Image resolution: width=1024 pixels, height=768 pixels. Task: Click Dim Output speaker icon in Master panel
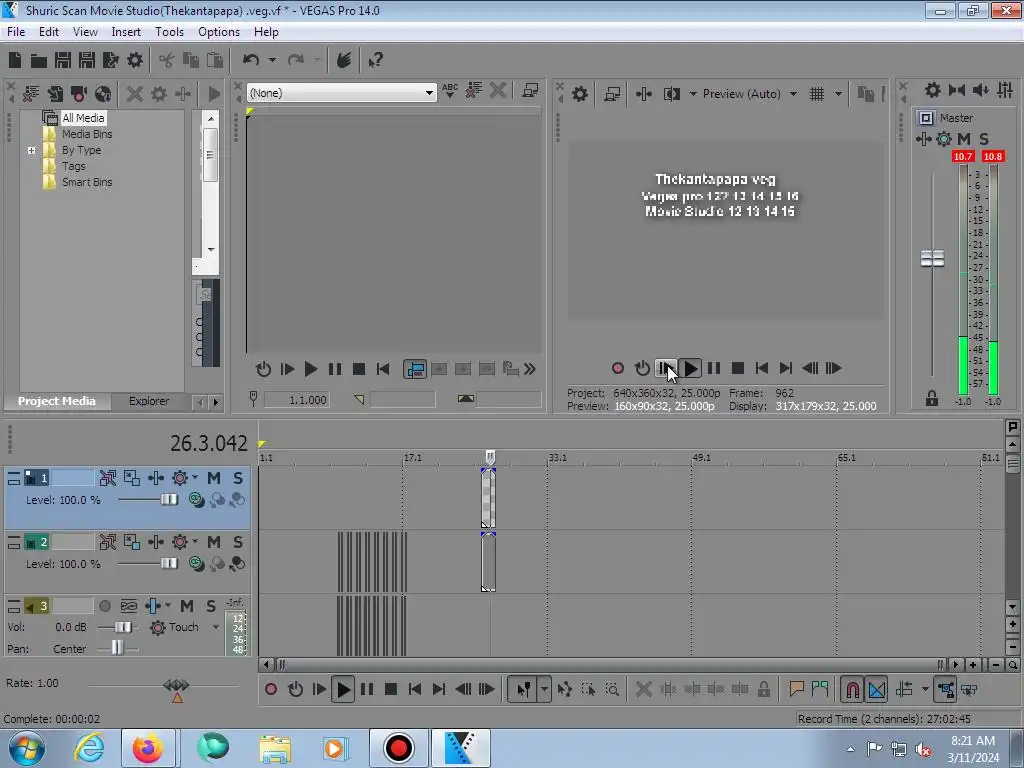tap(981, 90)
